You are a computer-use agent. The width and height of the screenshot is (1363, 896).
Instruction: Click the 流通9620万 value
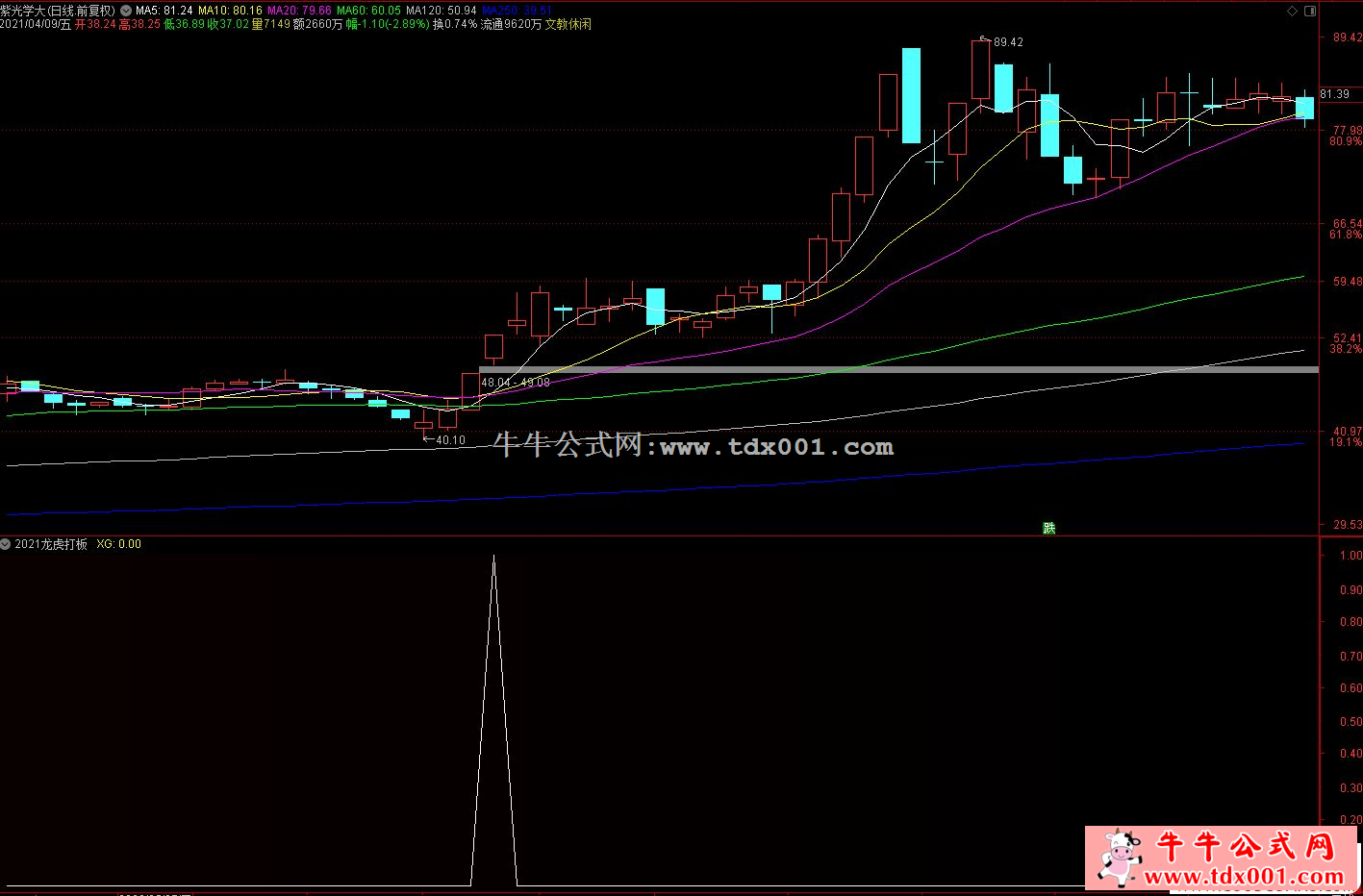point(511,24)
